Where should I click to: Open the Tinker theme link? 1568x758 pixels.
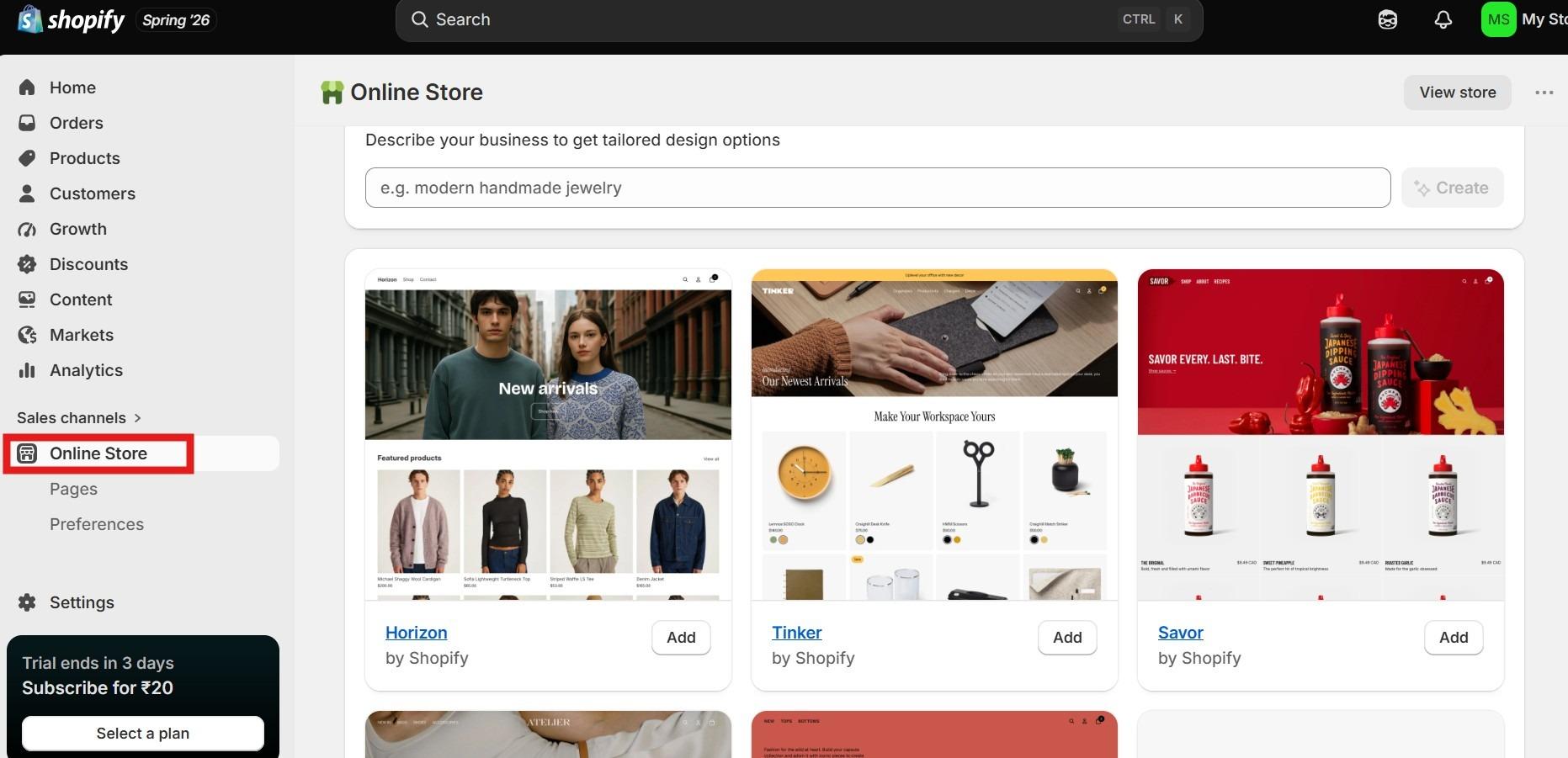point(797,633)
